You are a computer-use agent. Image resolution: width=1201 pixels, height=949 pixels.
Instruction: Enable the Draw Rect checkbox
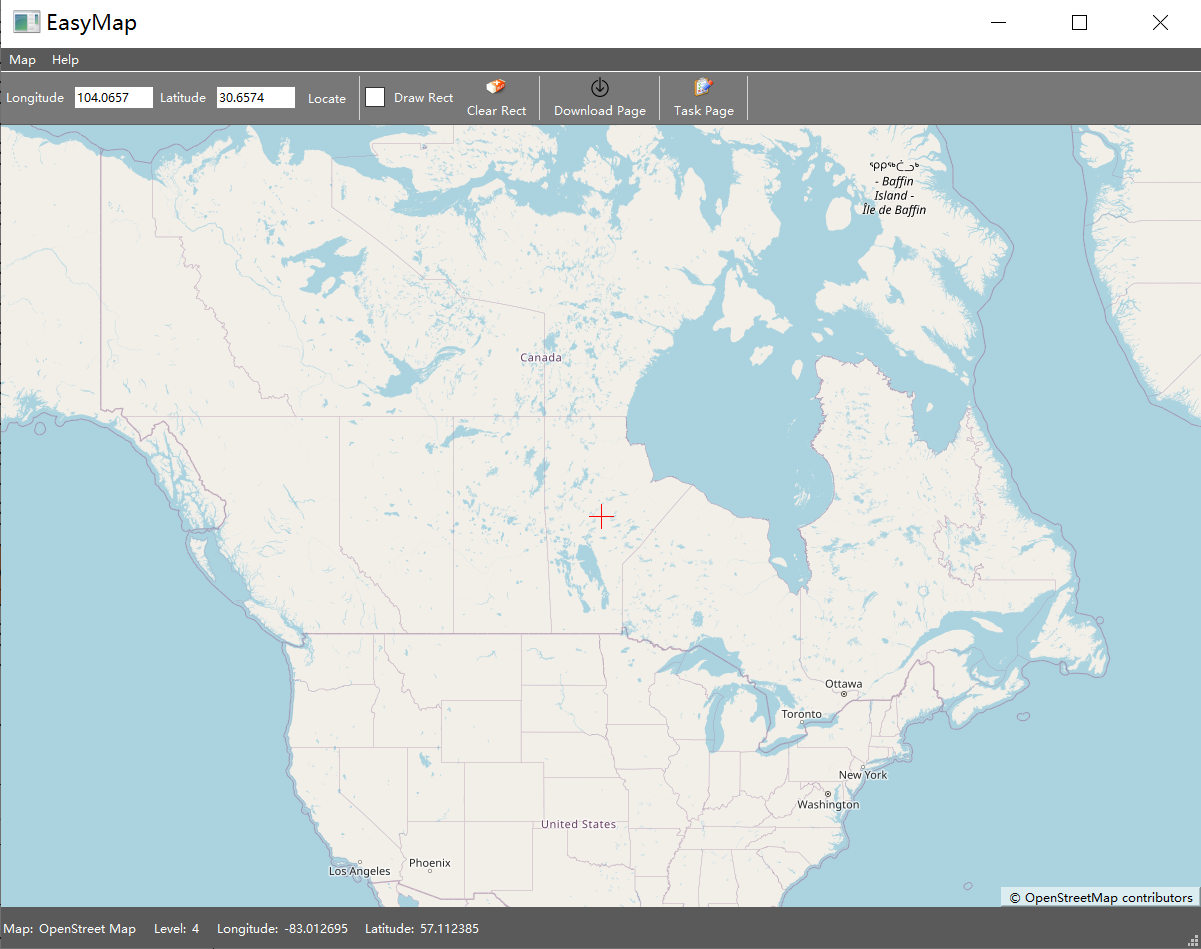375,97
